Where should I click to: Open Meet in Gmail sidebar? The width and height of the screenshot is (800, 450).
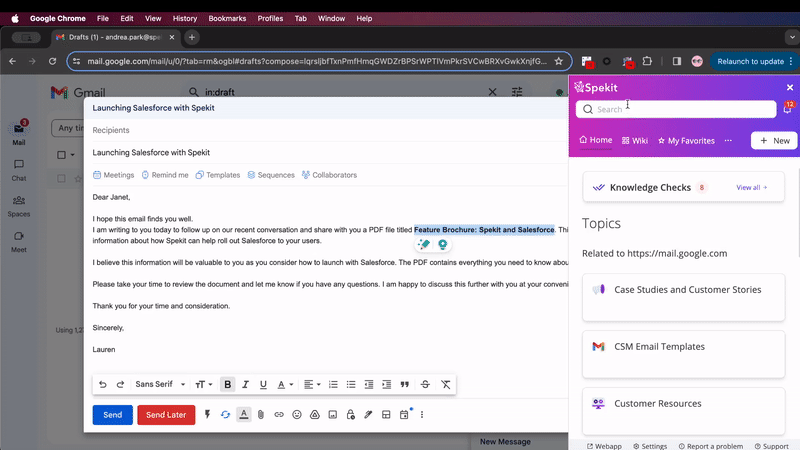[19, 242]
